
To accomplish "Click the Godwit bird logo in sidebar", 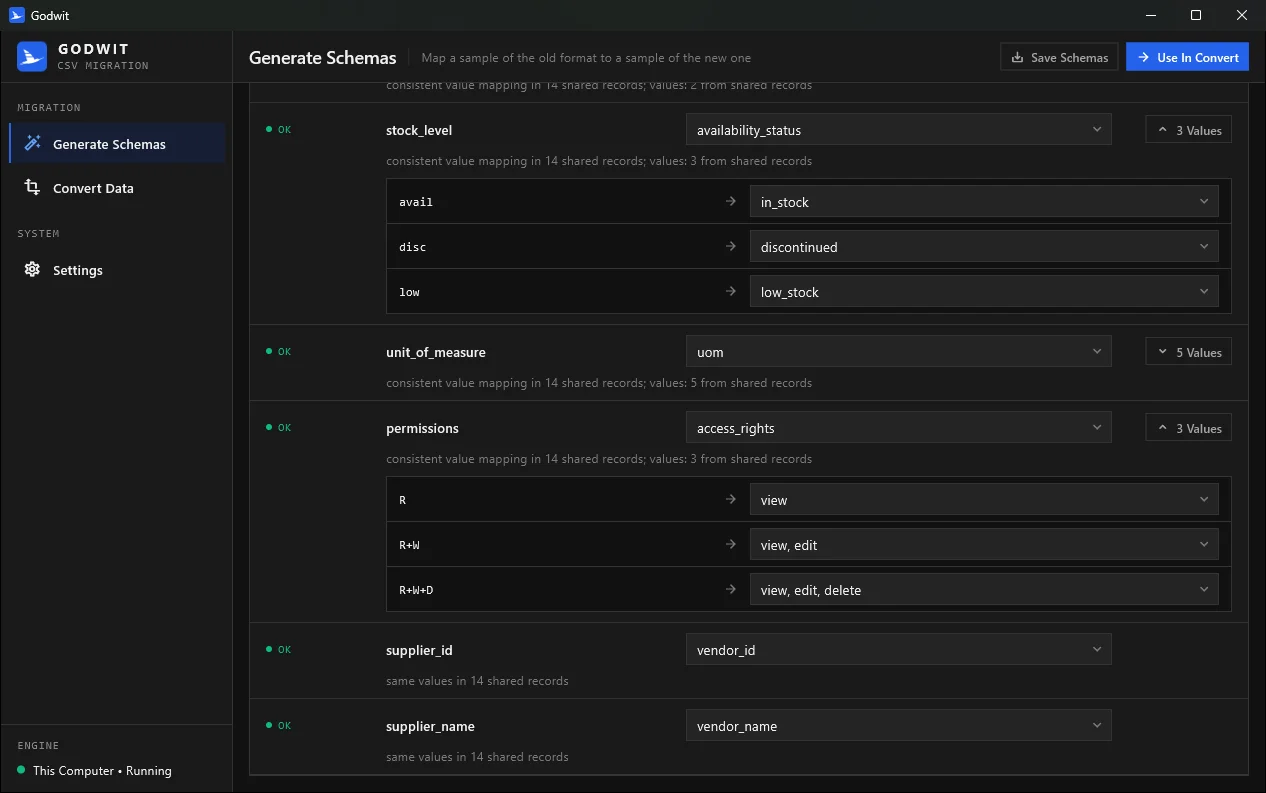I will [x=32, y=57].
